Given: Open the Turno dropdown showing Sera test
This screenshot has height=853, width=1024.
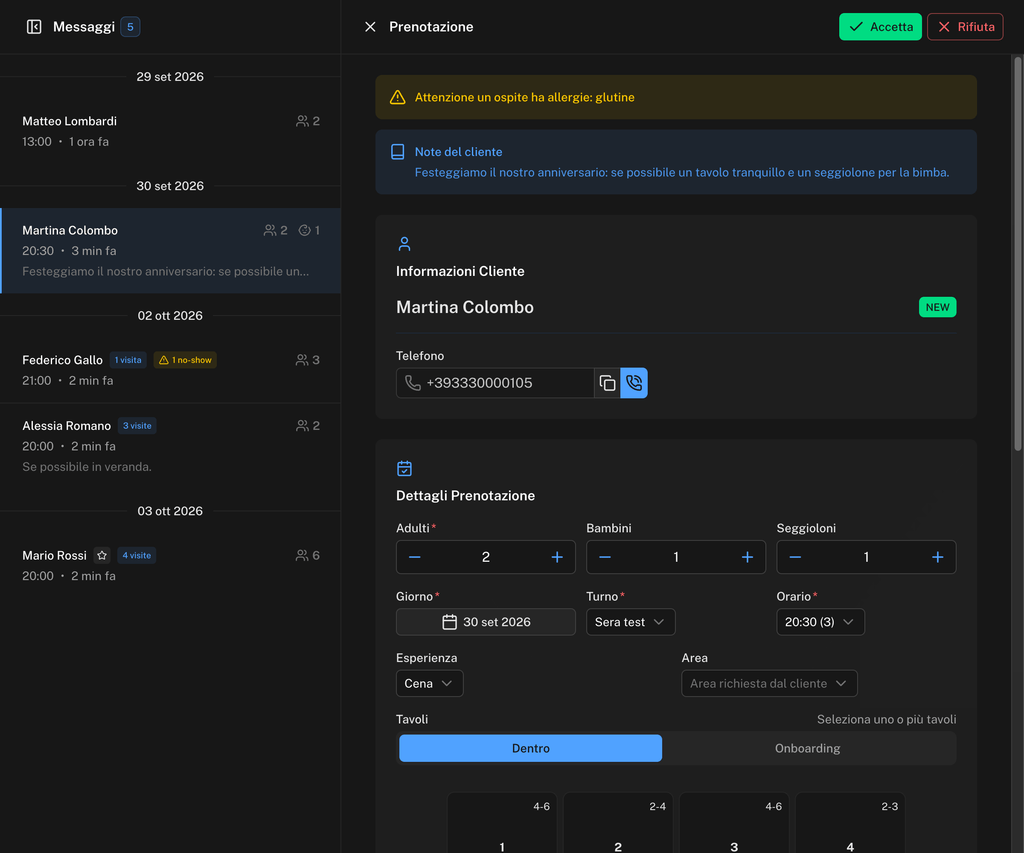Looking at the screenshot, I should 630,622.
